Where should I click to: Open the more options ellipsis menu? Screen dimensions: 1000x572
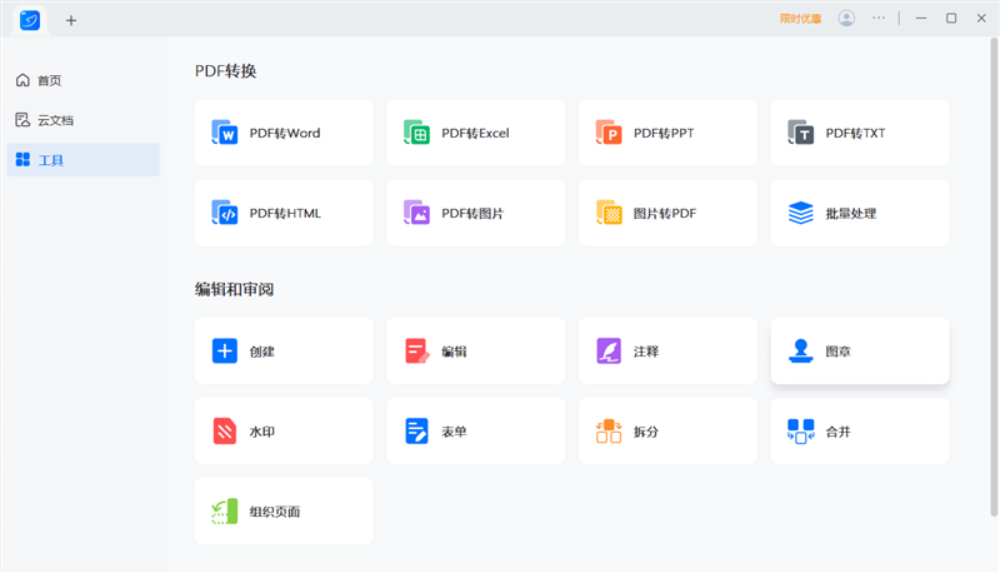tap(879, 18)
